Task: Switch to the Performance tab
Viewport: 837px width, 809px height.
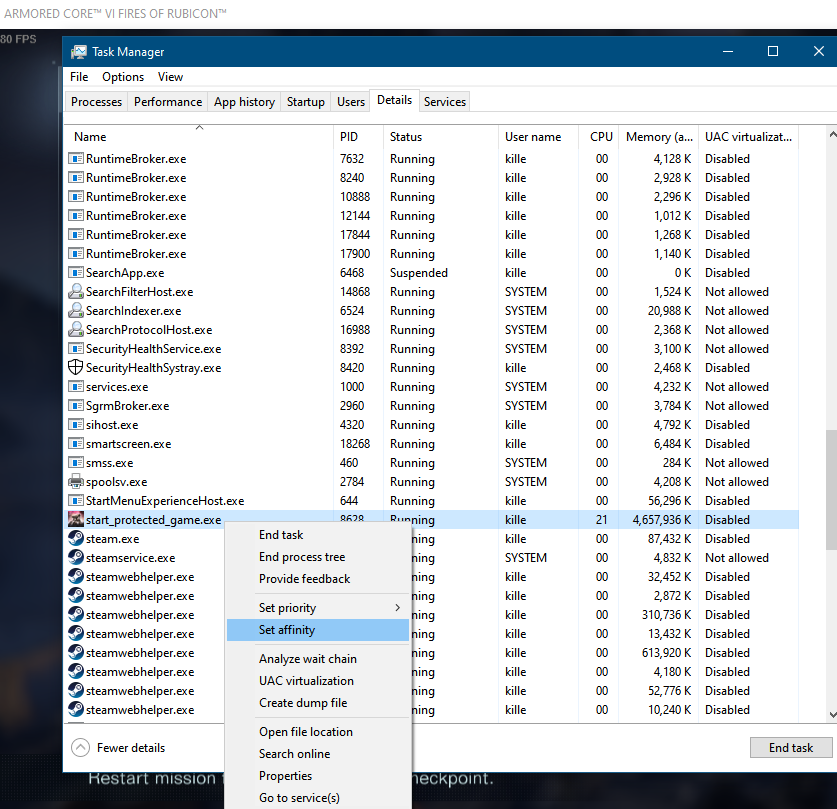Action: click(x=168, y=102)
